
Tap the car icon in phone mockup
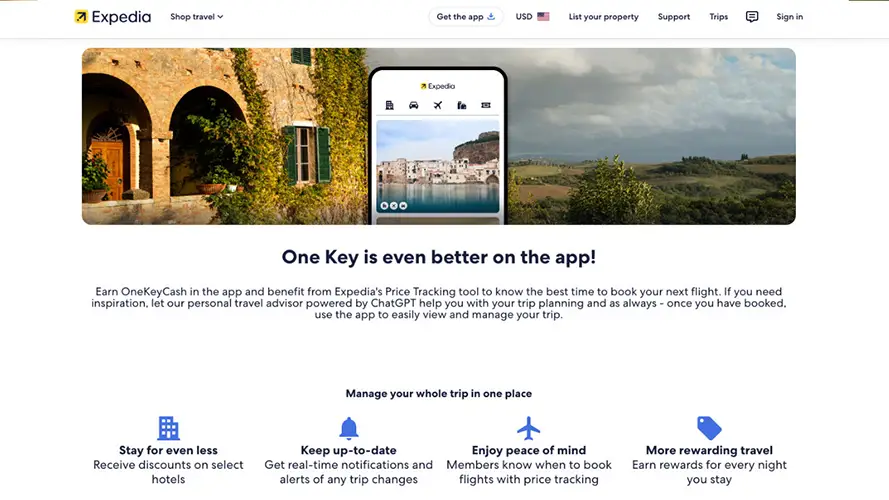pos(414,105)
